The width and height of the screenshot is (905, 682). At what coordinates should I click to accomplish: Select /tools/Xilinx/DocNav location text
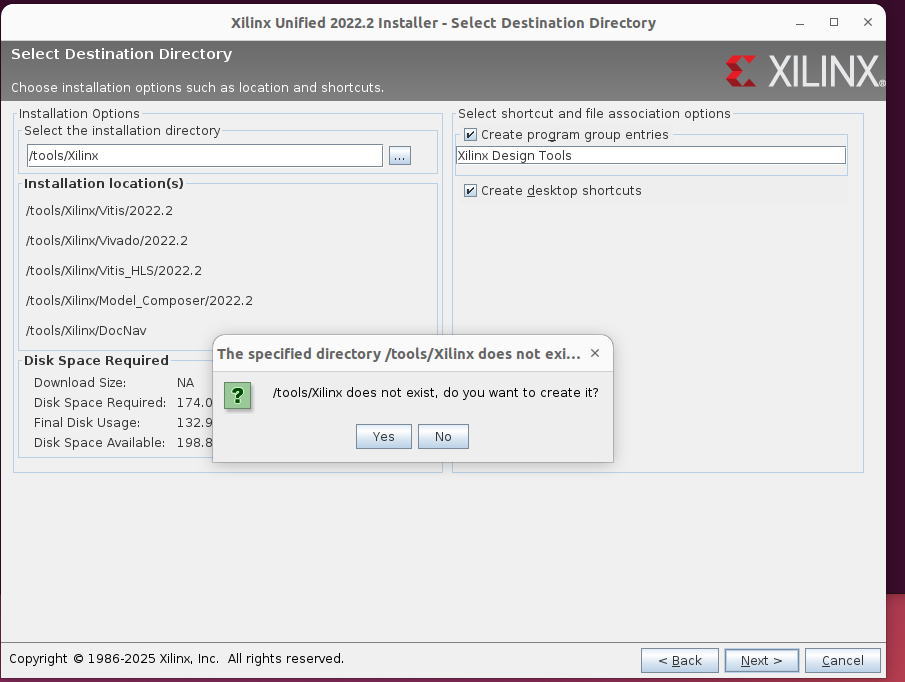pos(86,331)
